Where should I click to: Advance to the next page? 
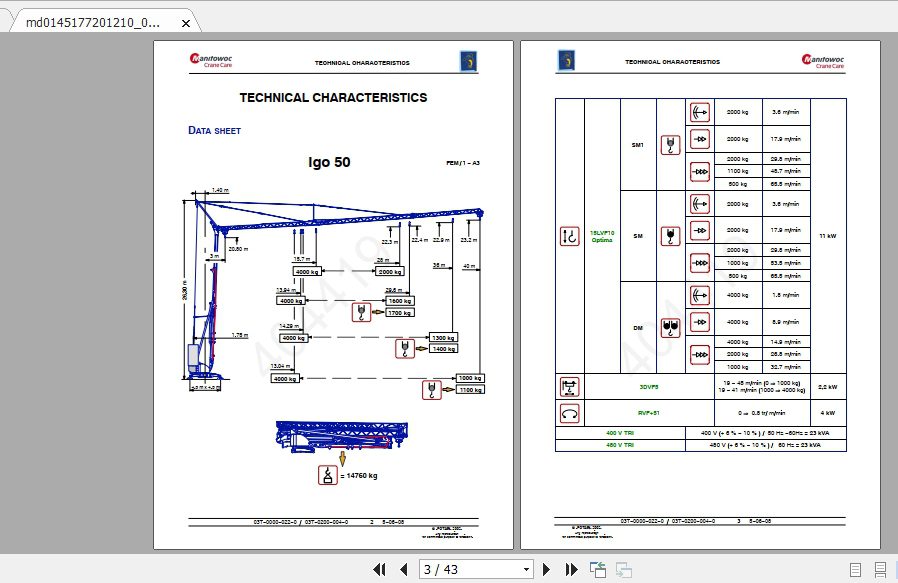547,569
